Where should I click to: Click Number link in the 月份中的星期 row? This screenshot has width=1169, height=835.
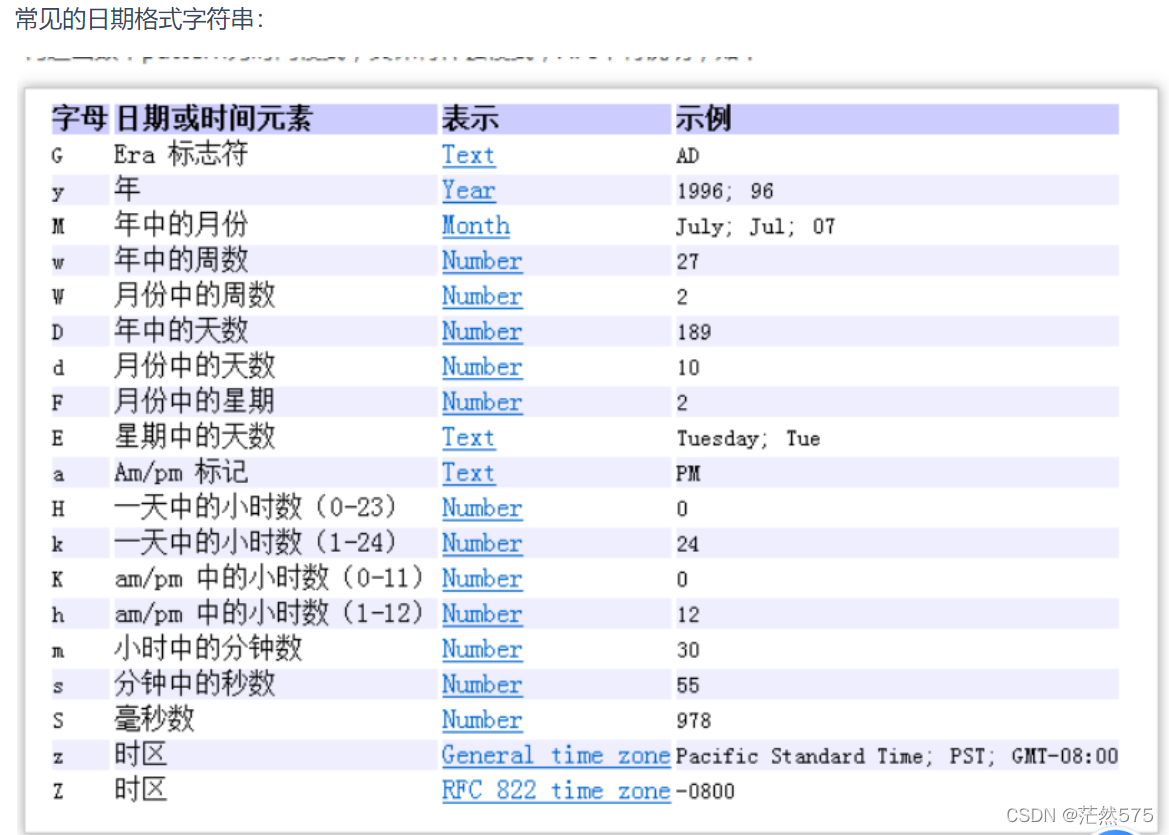[482, 402]
